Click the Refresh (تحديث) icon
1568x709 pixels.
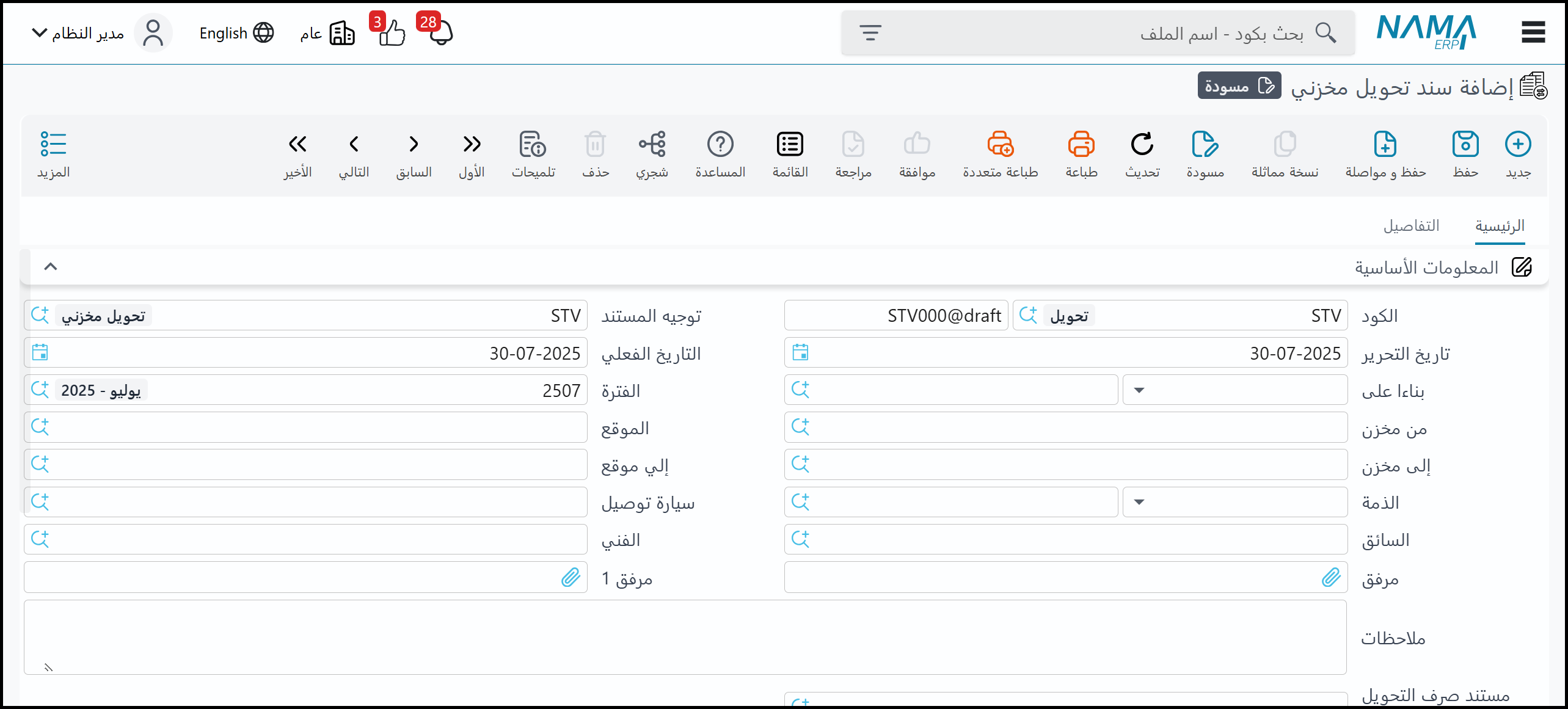click(1142, 145)
